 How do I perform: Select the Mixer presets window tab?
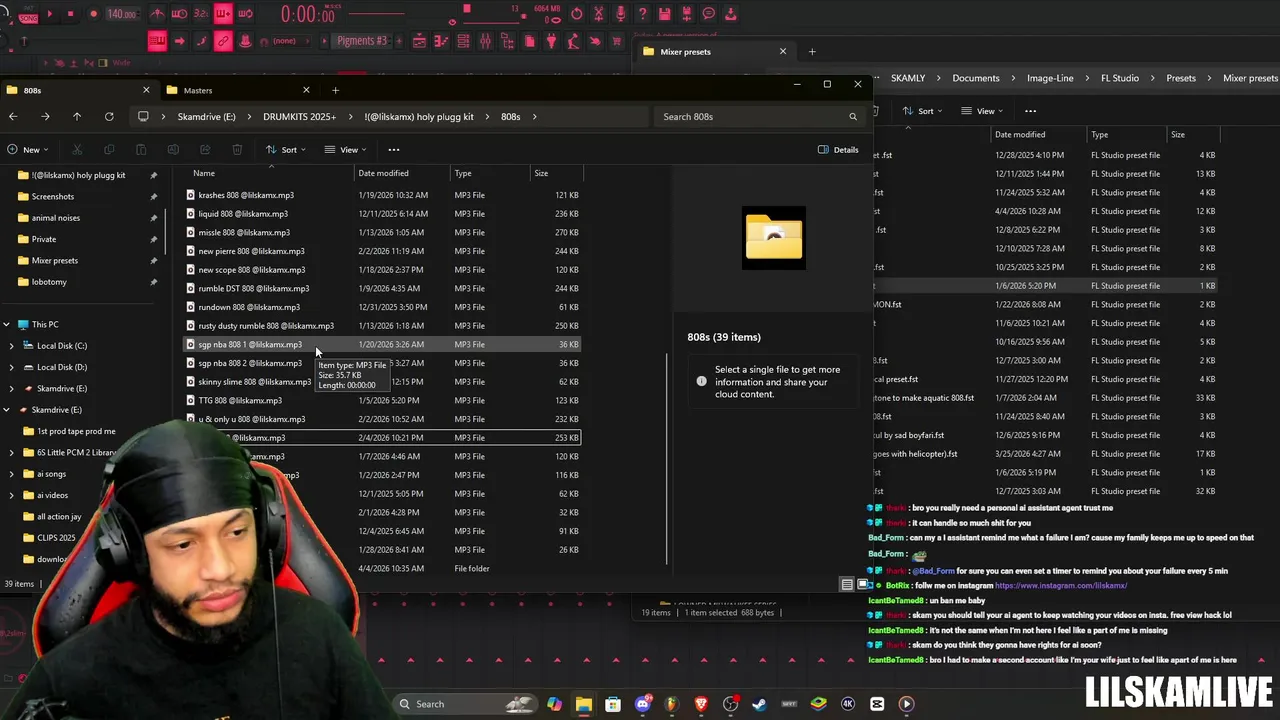716,51
